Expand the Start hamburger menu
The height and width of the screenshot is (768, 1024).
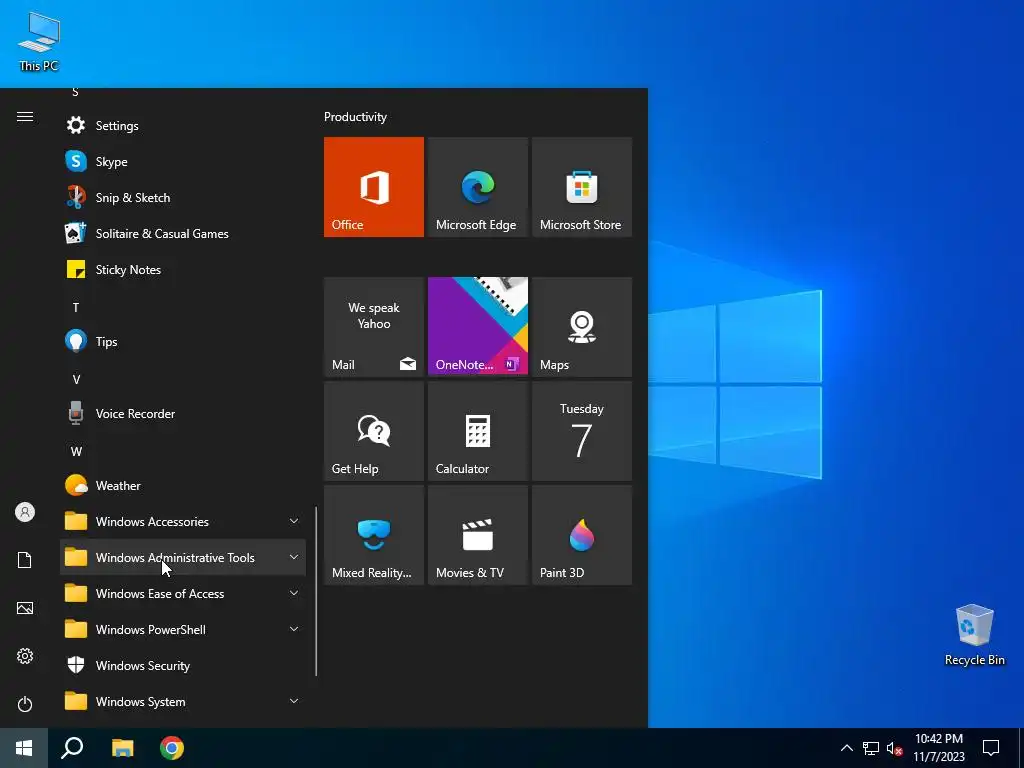[25, 116]
